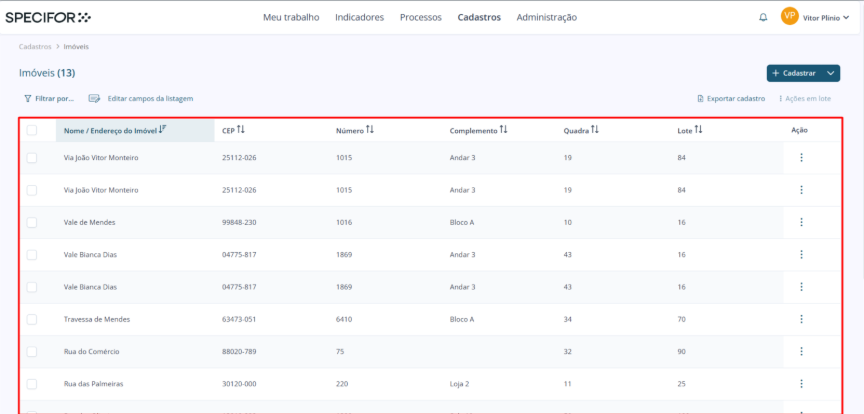Click Número value 75
864x414 pixels.
point(340,351)
